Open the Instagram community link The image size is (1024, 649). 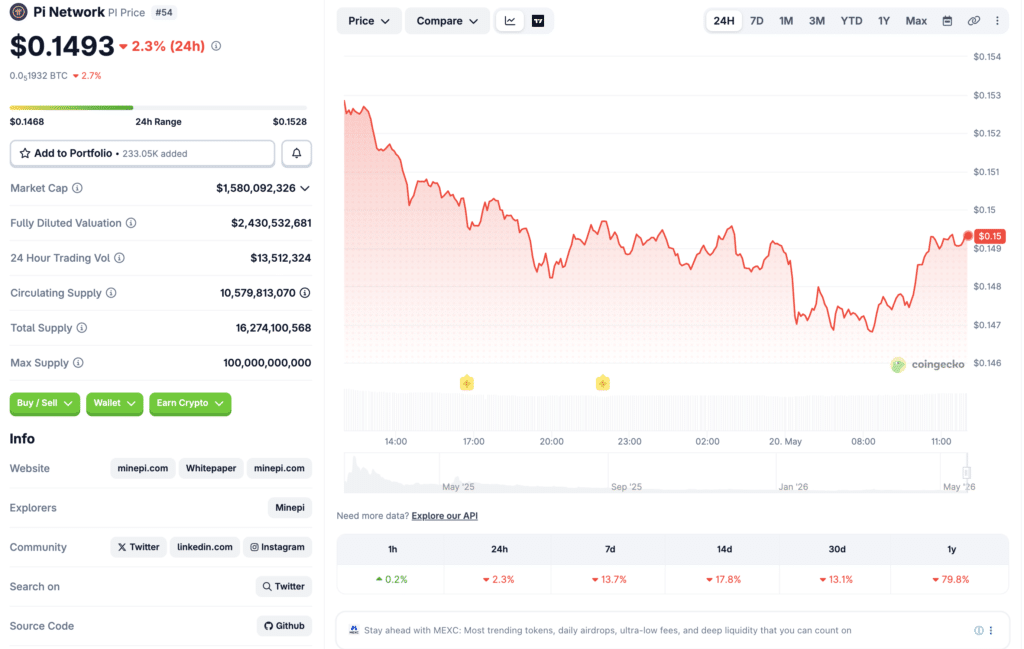[x=278, y=547]
